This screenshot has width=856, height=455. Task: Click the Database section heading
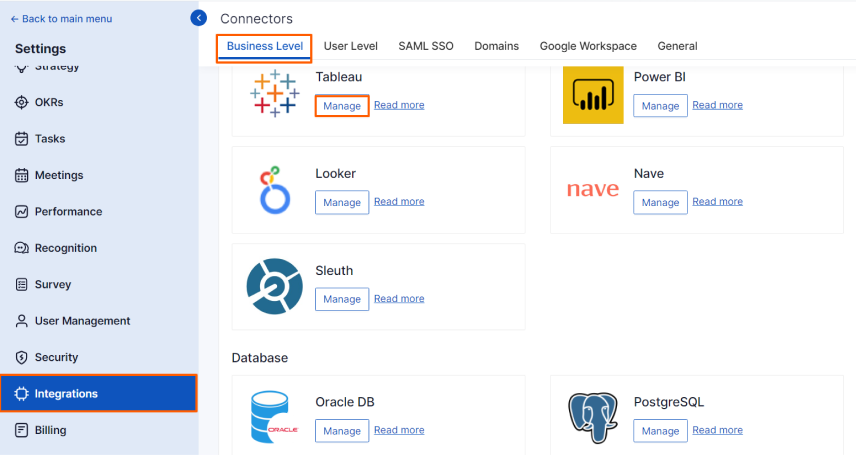pos(260,358)
